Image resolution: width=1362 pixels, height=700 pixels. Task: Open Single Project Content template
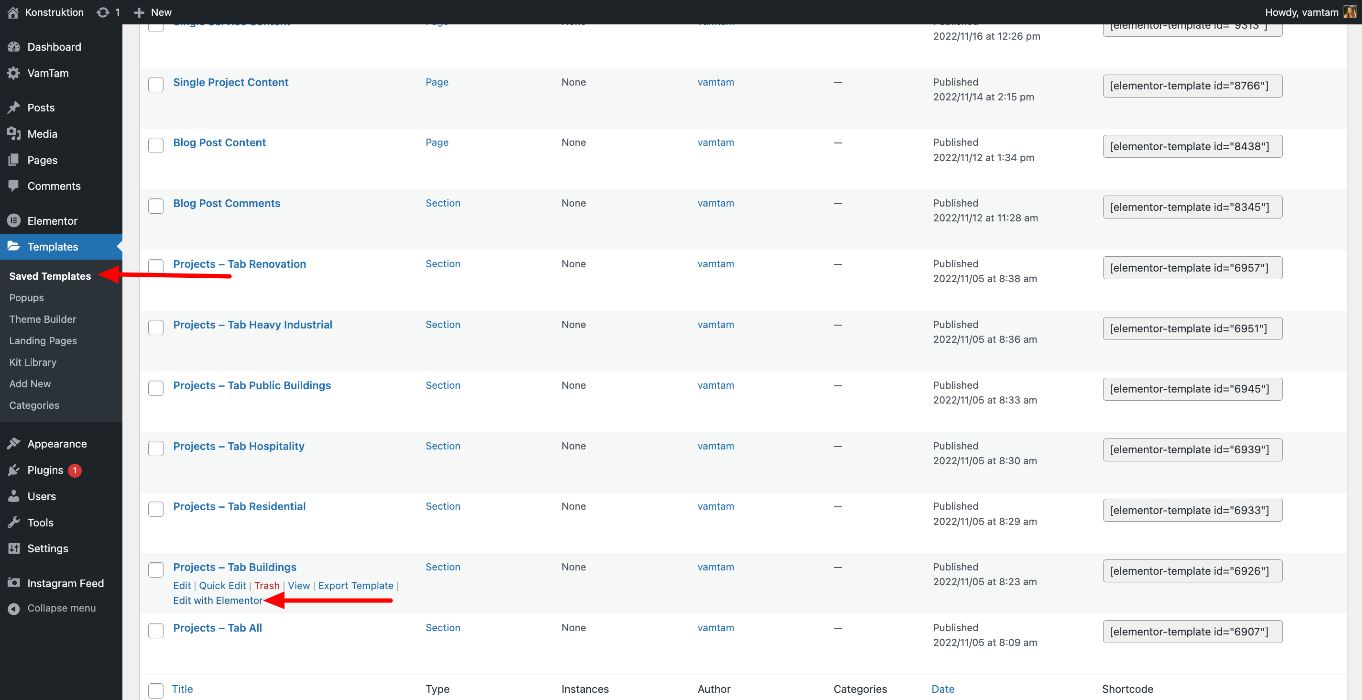tap(231, 82)
